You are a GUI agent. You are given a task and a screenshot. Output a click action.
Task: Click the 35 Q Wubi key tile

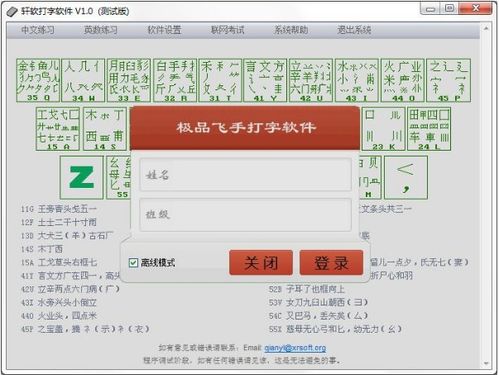[38, 80]
